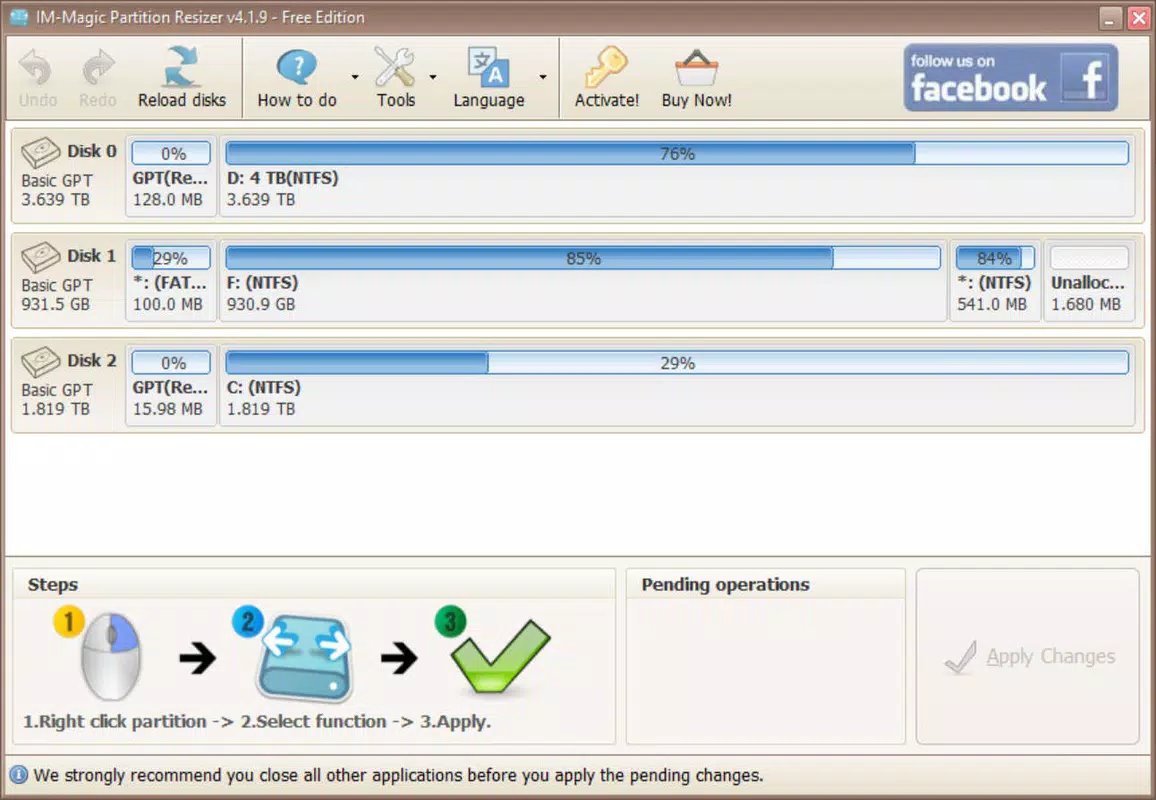
Task: Click the Apply Changes button
Action: click(1028, 656)
